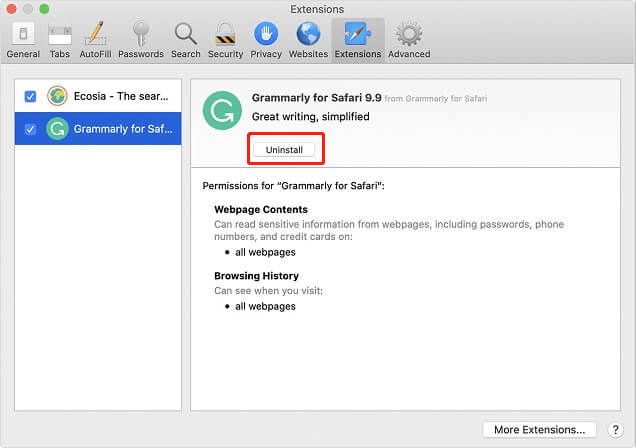The height and width of the screenshot is (448, 636).
Task: Click the Grammarly icon in sidebar list
Action: (x=57, y=129)
